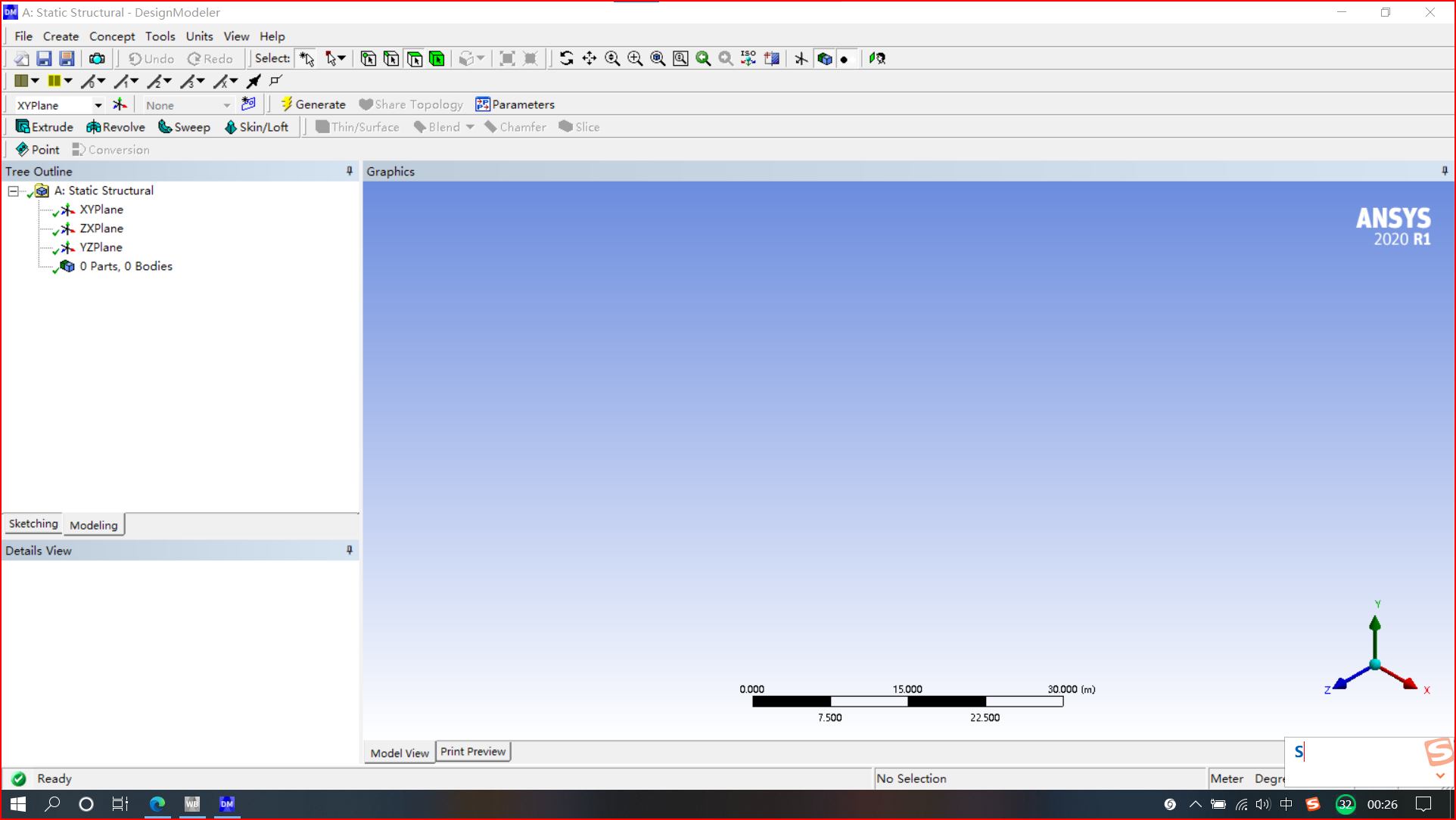Click the Look At Face/Plane icon
1456x820 pixels.
(x=772, y=58)
